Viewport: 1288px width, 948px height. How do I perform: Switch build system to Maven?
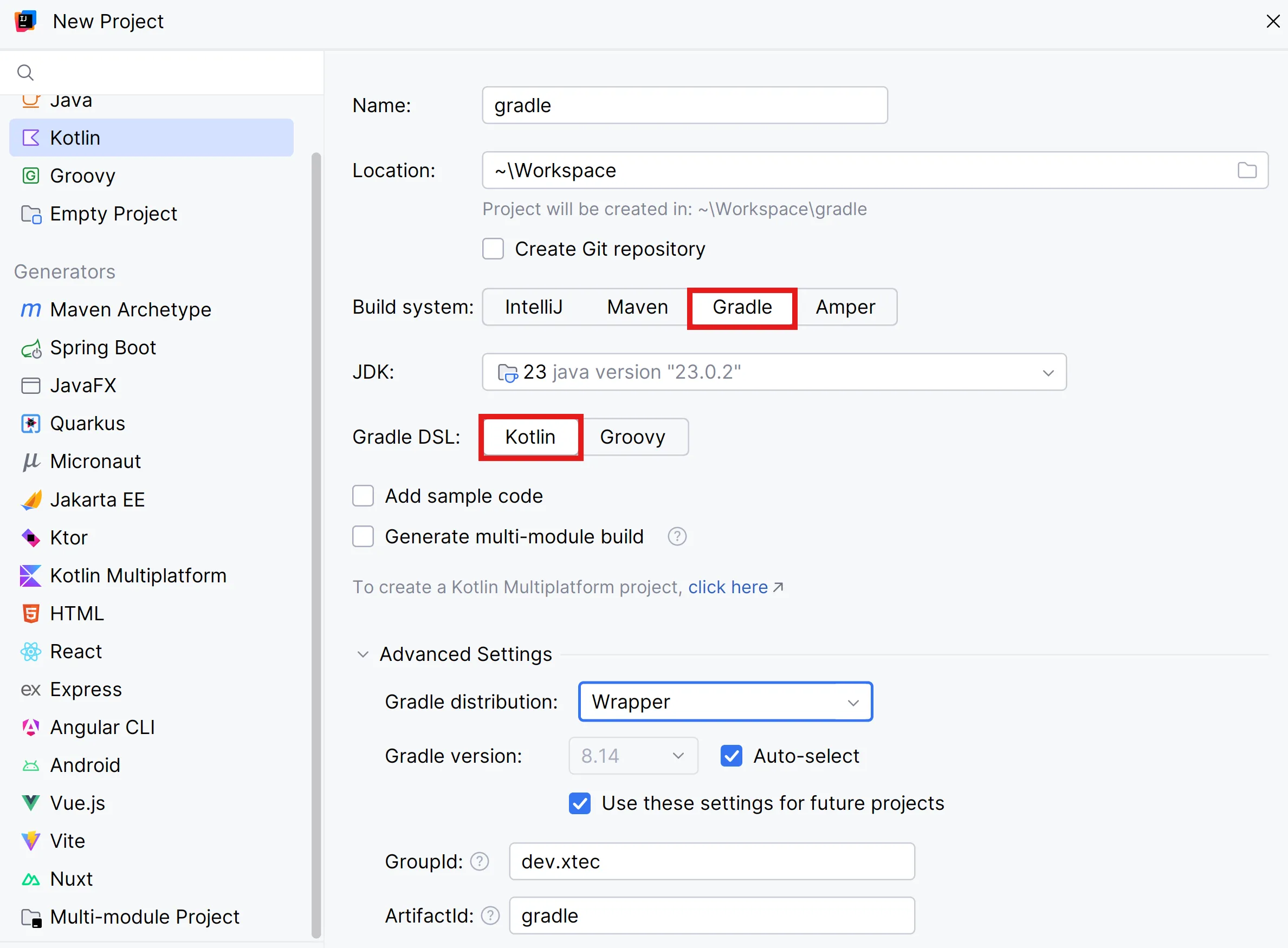637,307
